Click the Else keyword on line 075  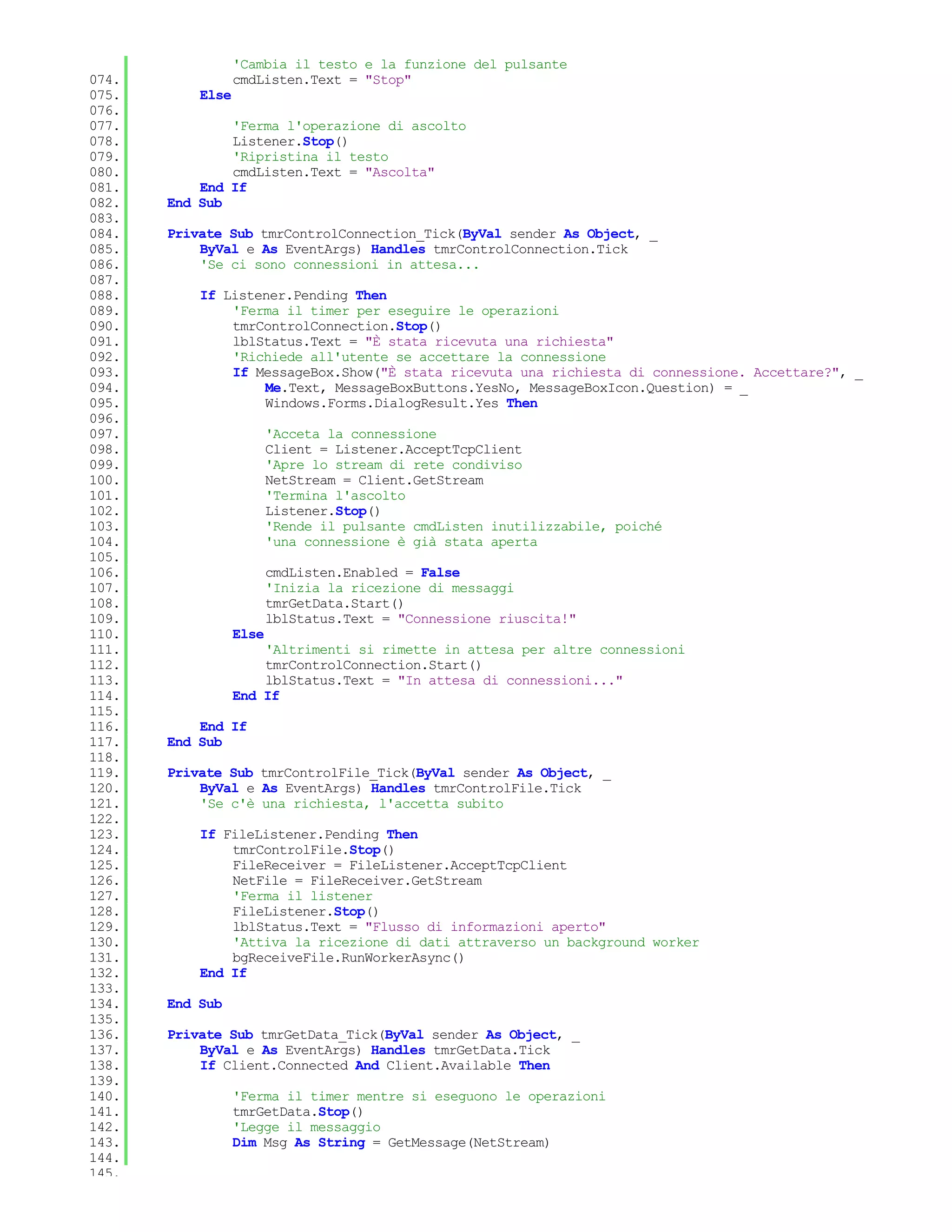[x=215, y=95]
